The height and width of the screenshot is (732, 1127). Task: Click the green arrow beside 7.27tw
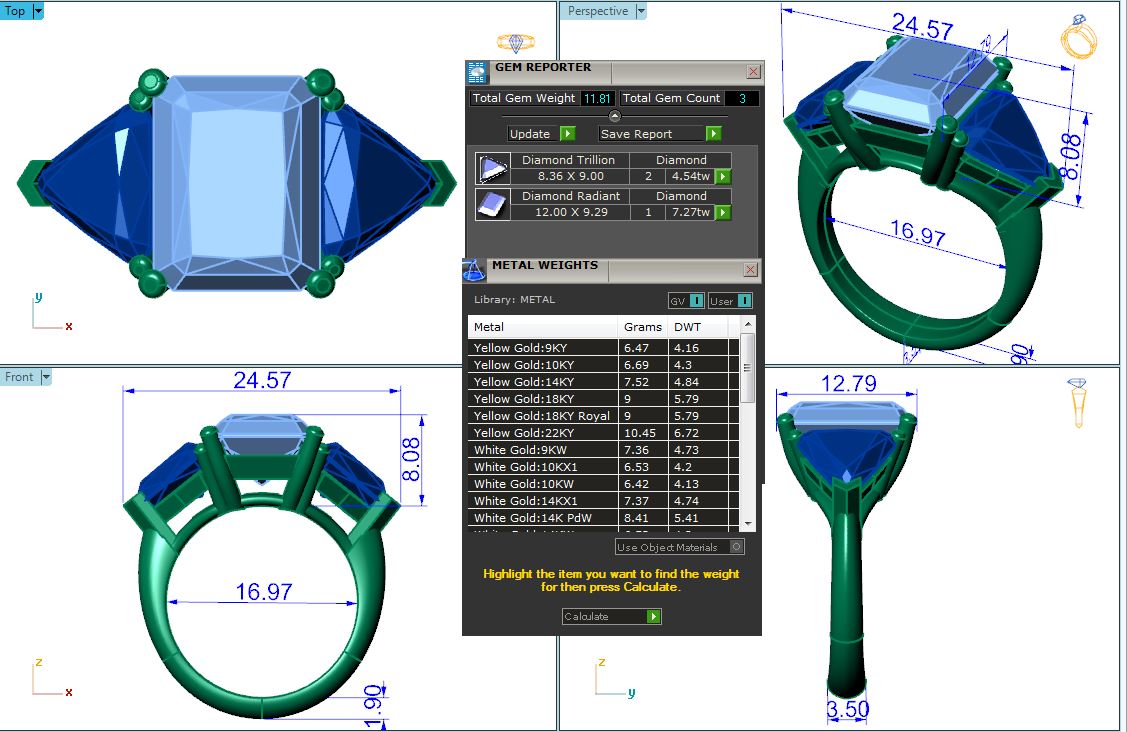click(723, 213)
